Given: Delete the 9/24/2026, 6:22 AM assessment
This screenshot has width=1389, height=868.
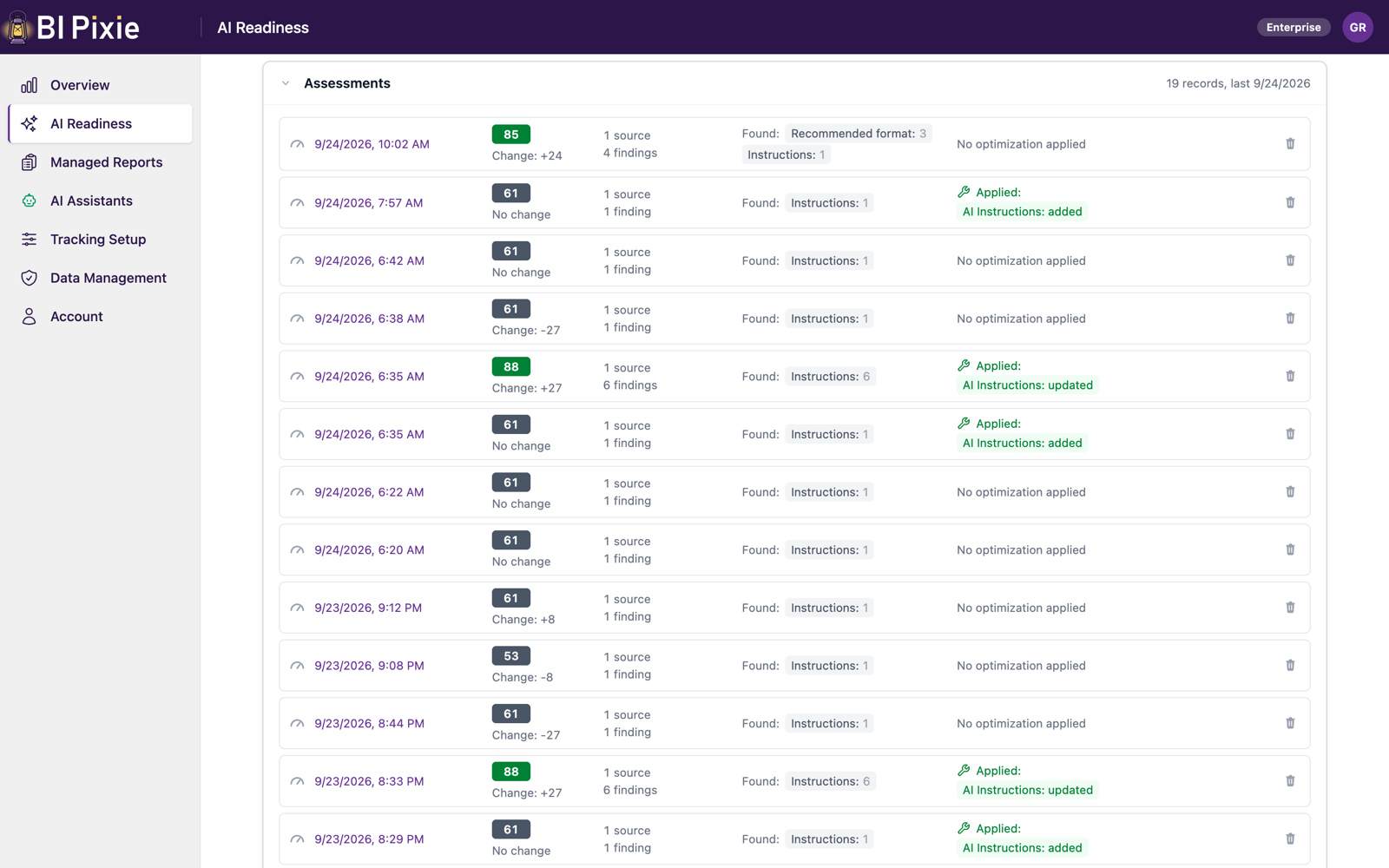Looking at the screenshot, I should pos(1290,492).
